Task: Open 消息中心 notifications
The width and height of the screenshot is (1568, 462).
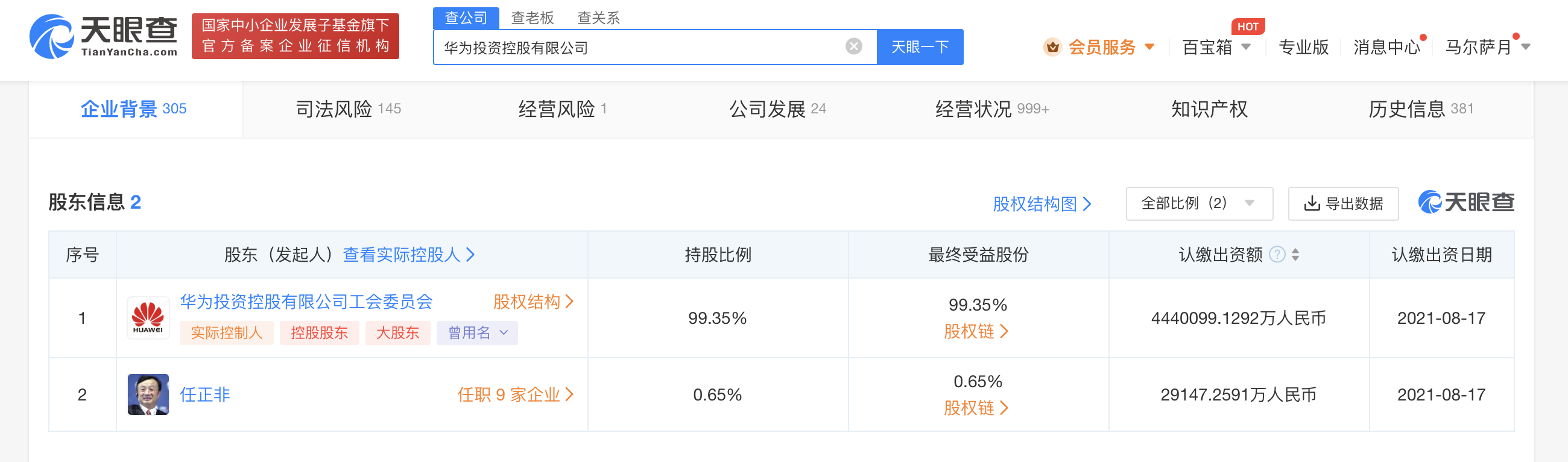Action: (x=1386, y=47)
